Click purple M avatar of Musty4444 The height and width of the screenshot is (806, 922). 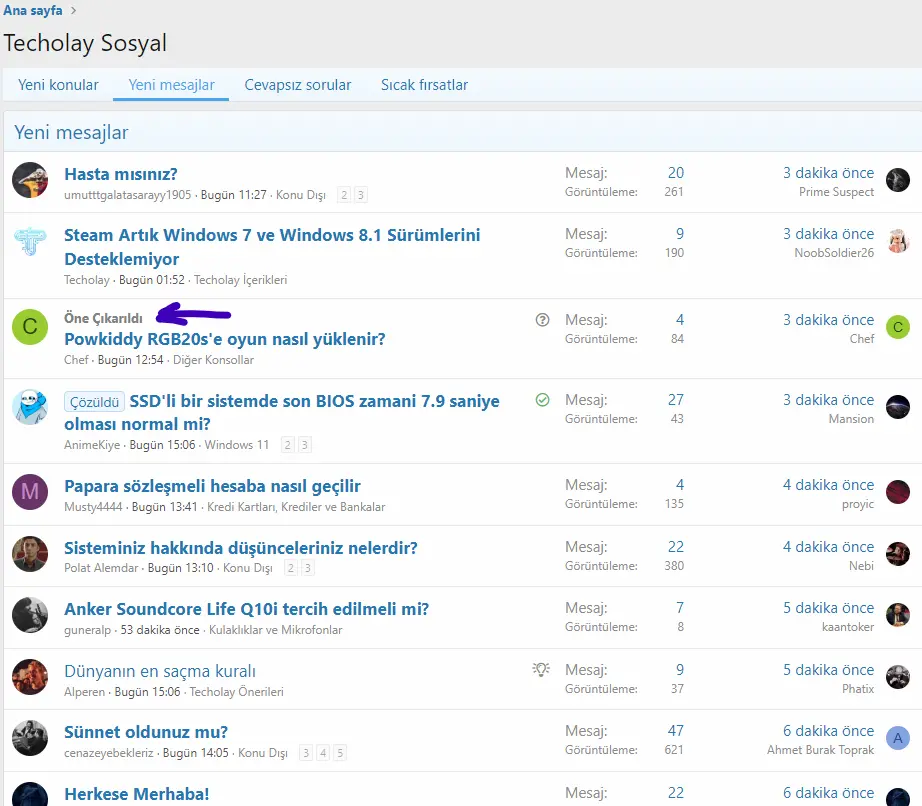(x=30, y=492)
